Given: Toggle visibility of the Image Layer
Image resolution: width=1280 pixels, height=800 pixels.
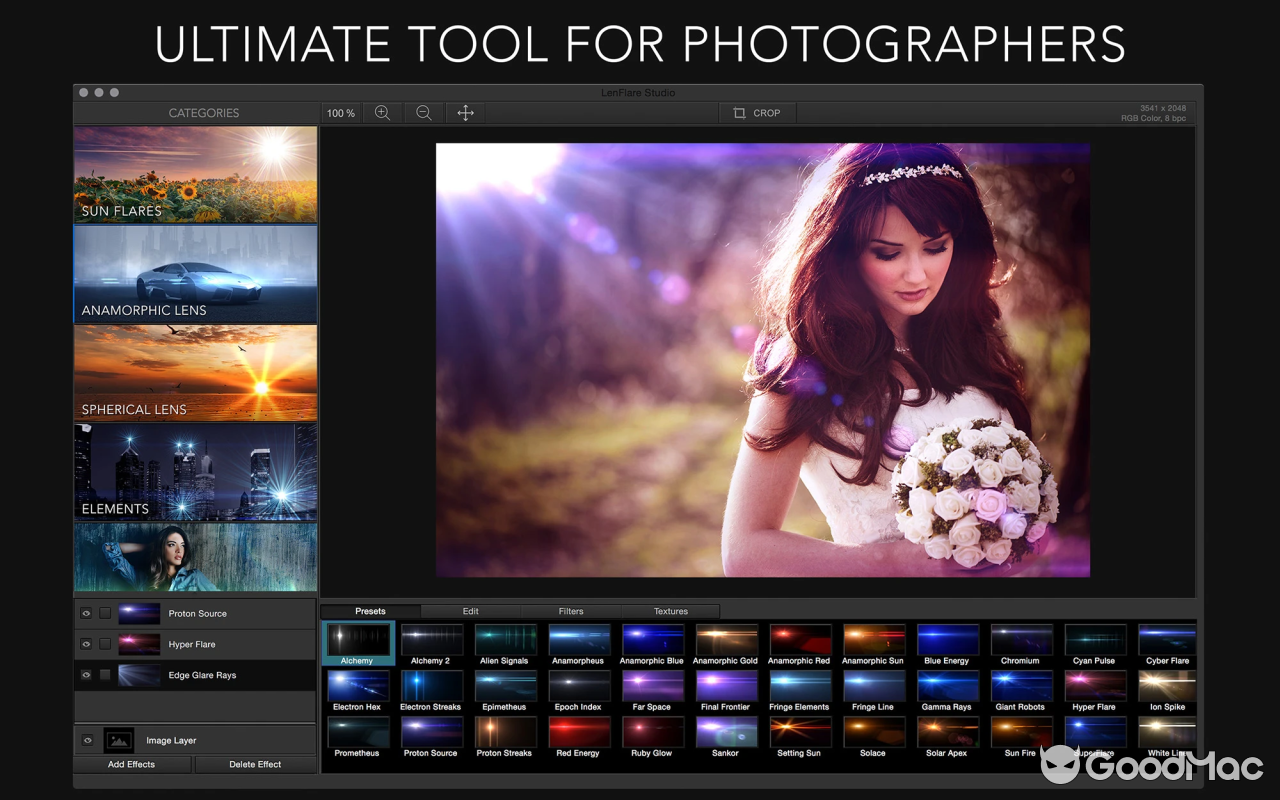Looking at the screenshot, I should [86, 740].
